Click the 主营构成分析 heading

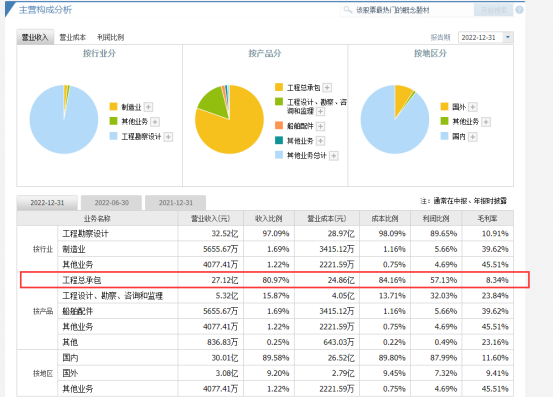pos(45,10)
